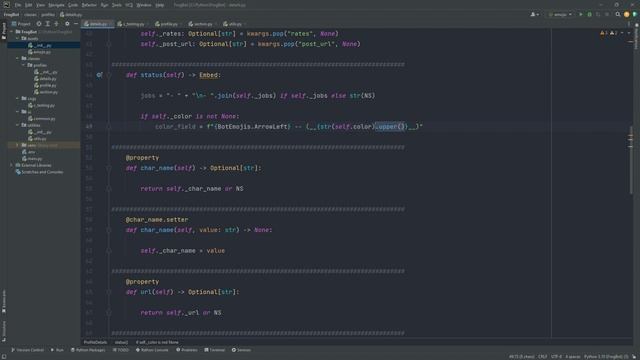This screenshot has height=360, width=640.
Task: Open the Version Control tool window
Action: [x=27, y=350]
